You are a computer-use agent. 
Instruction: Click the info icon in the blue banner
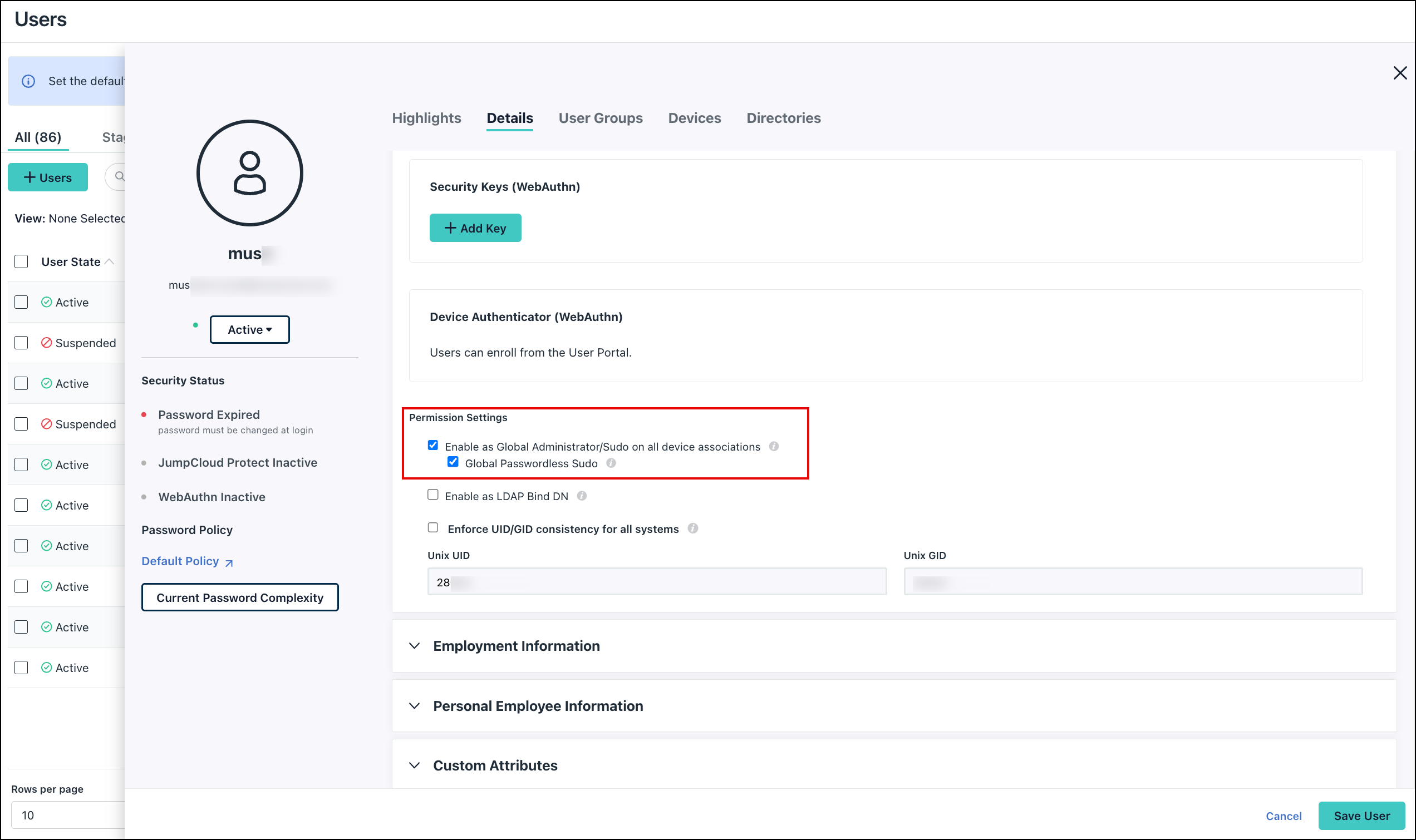pos(28,81)
